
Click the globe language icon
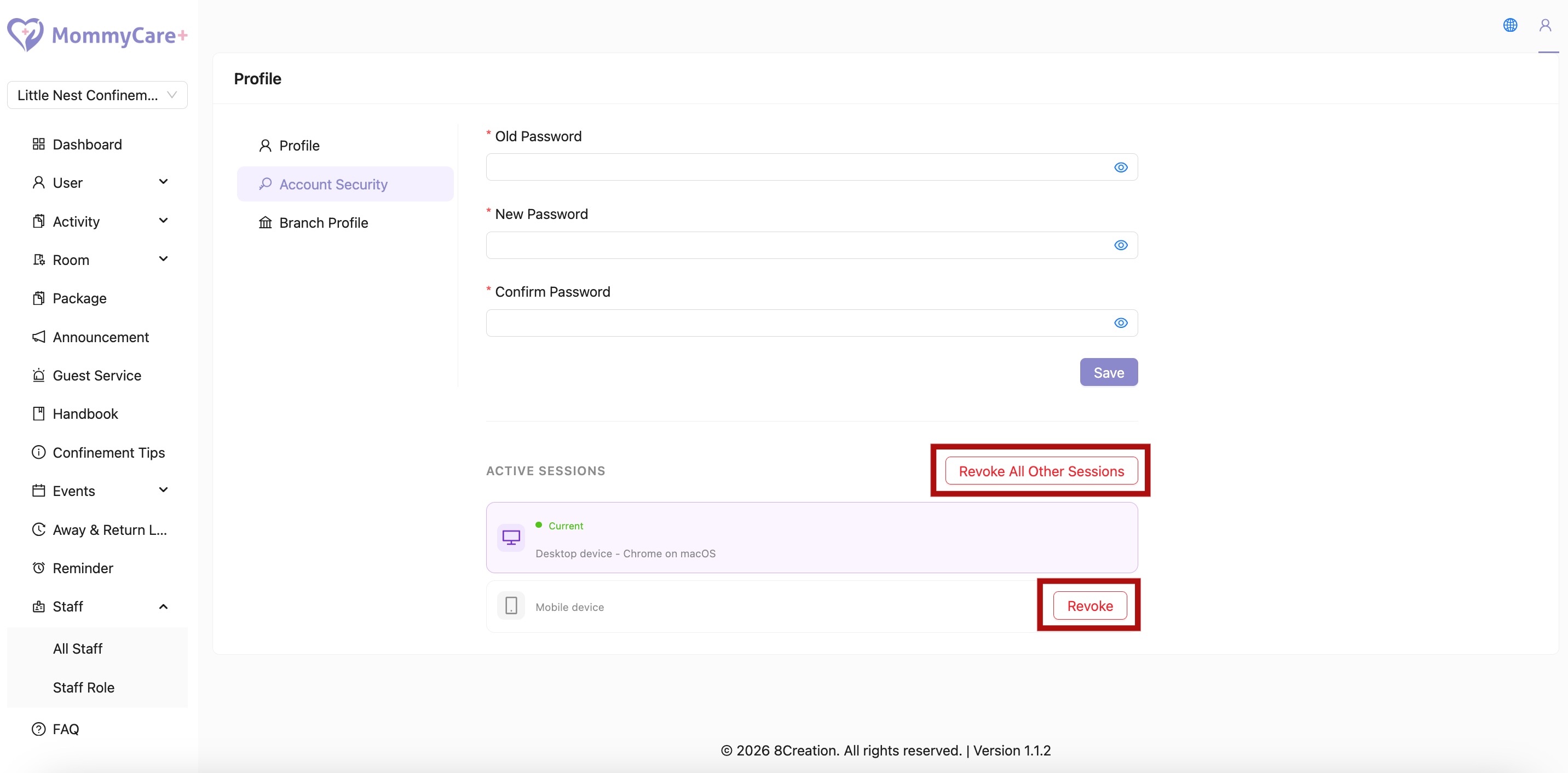[1509, 25]
